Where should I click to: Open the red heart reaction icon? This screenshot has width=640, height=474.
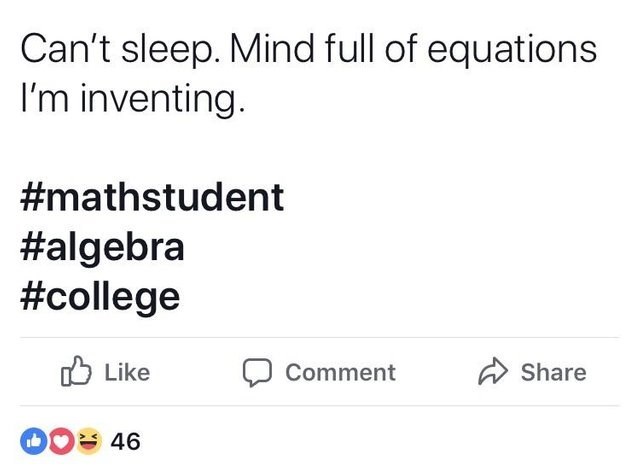click(x=59, y=440)
